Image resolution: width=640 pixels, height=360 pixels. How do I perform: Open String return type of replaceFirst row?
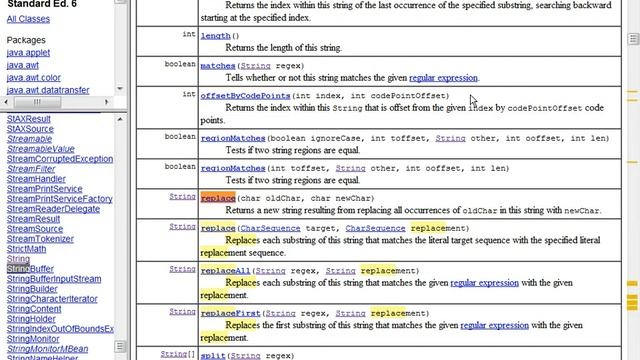182,311
